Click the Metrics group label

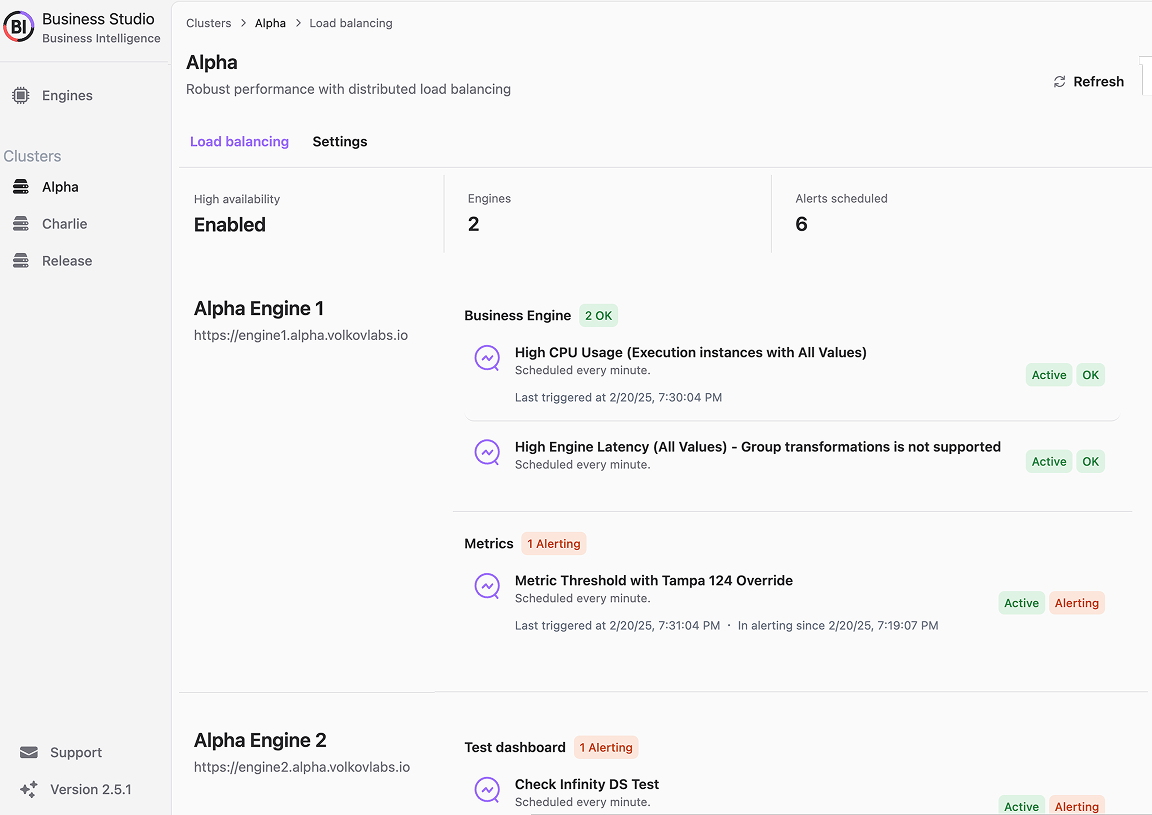coord(489,544)
